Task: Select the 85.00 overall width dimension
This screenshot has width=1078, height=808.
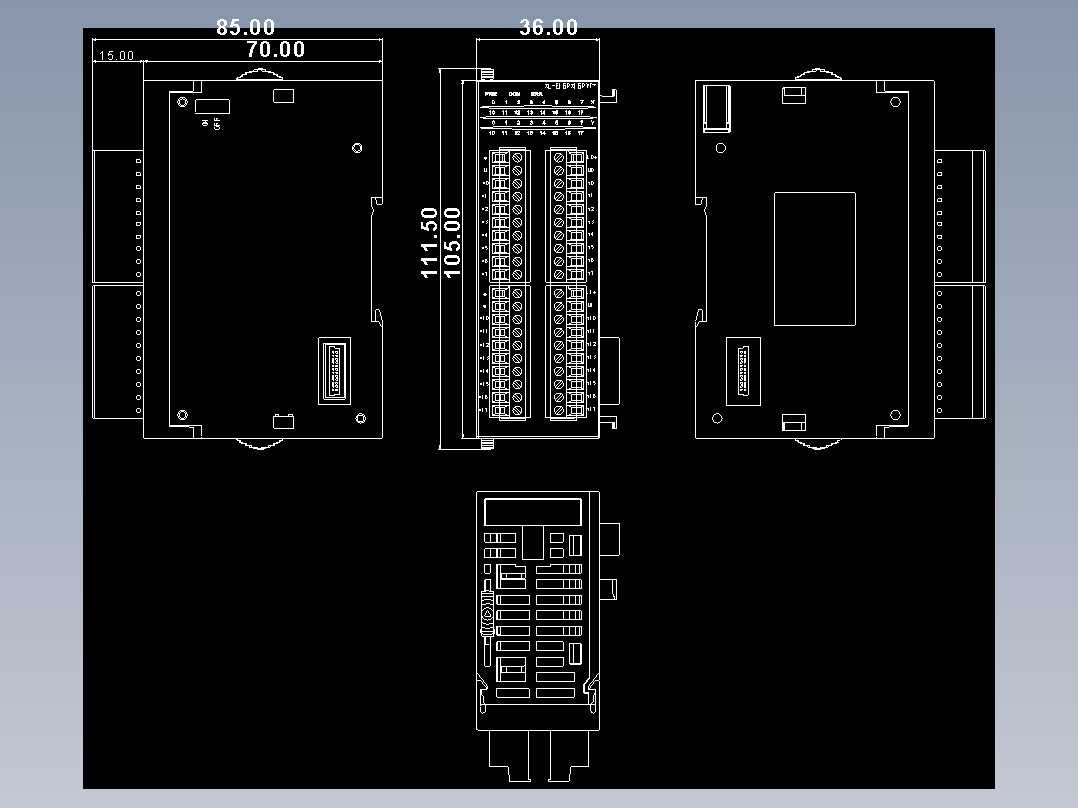Action: [245, 28]
